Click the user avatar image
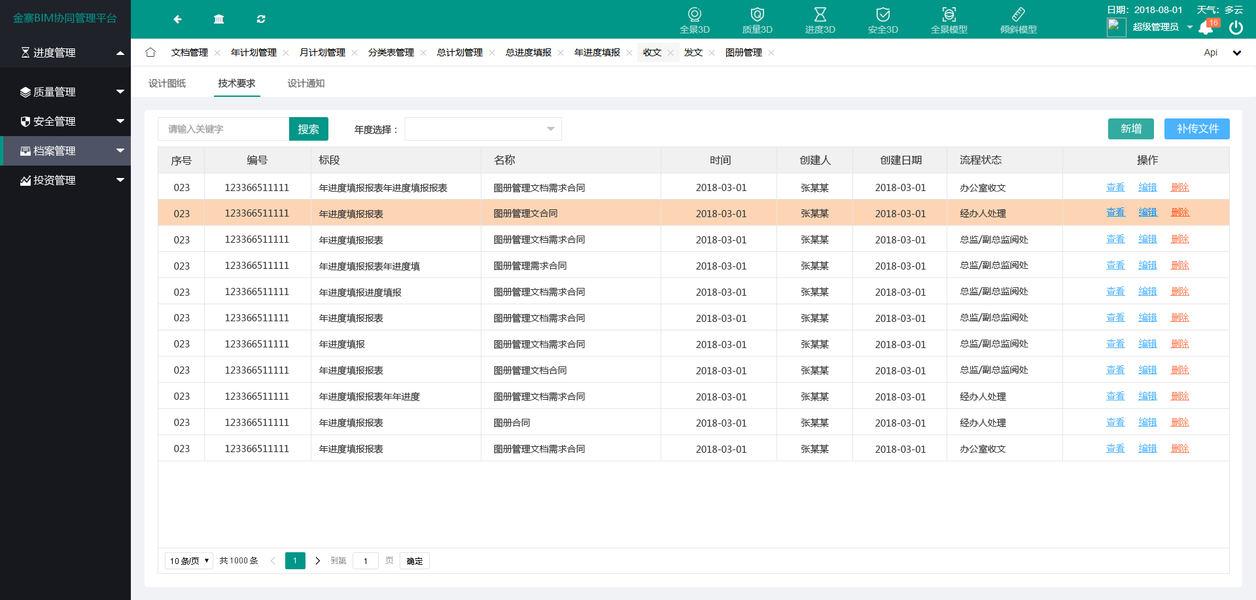 pos(1116,28)
